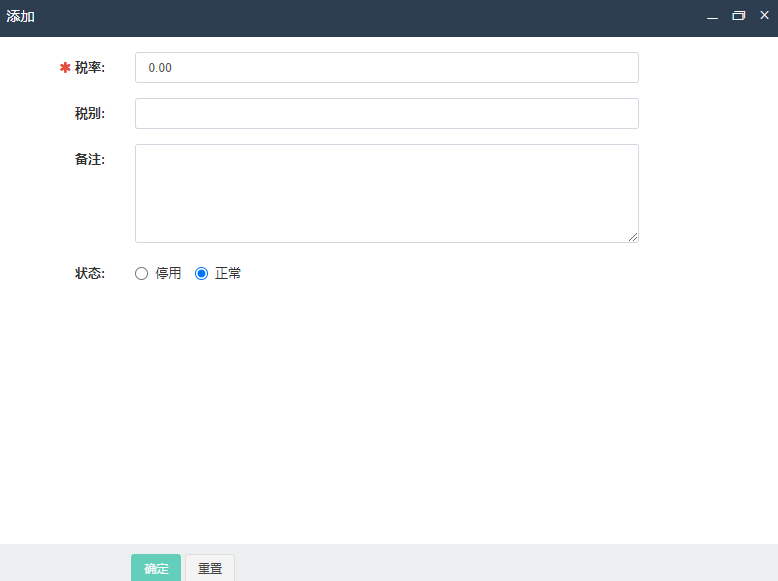778x581 pixels.
Task: Click the 税率 input field
Action: [x=387, y=67]
